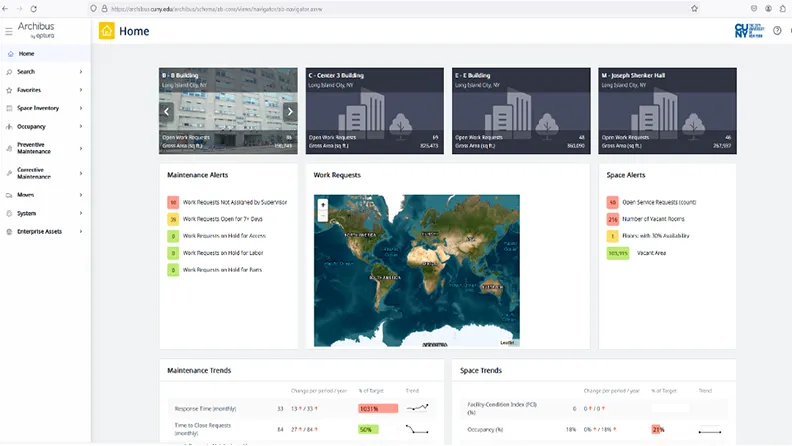Screen dimensions: 792x446
Task: Expand the Corrective Maintenance chevron
Action: tap(81, 173)
